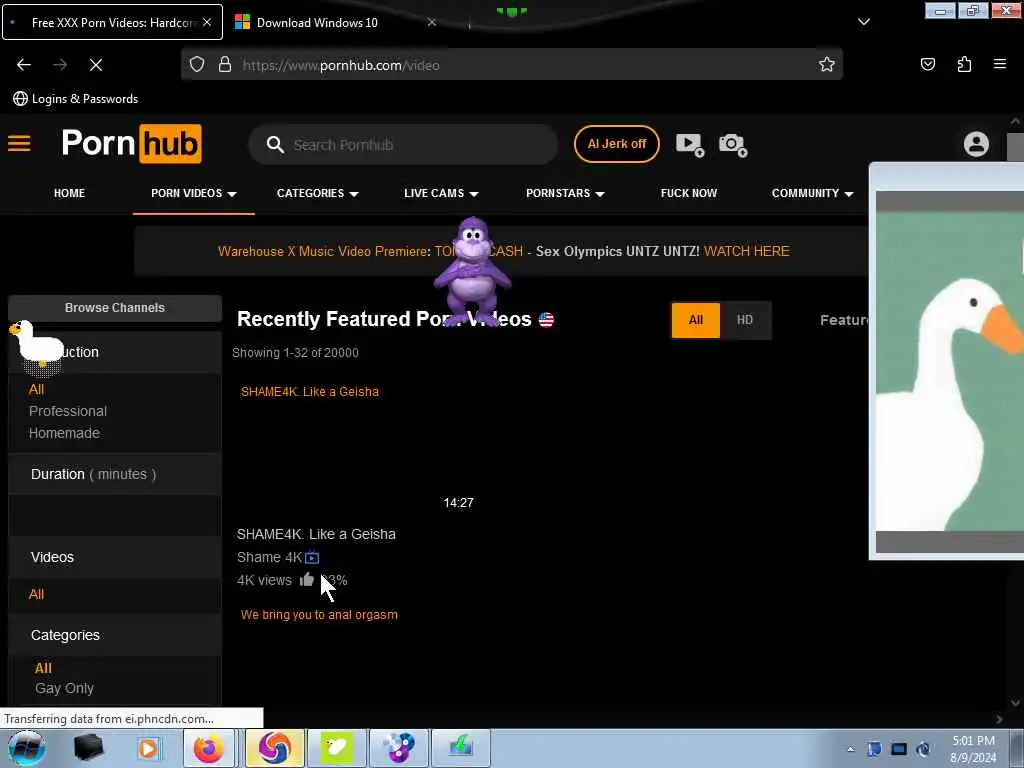Click the site logo in header
This screenshot has height=768, width=1024.
(131, 143)
